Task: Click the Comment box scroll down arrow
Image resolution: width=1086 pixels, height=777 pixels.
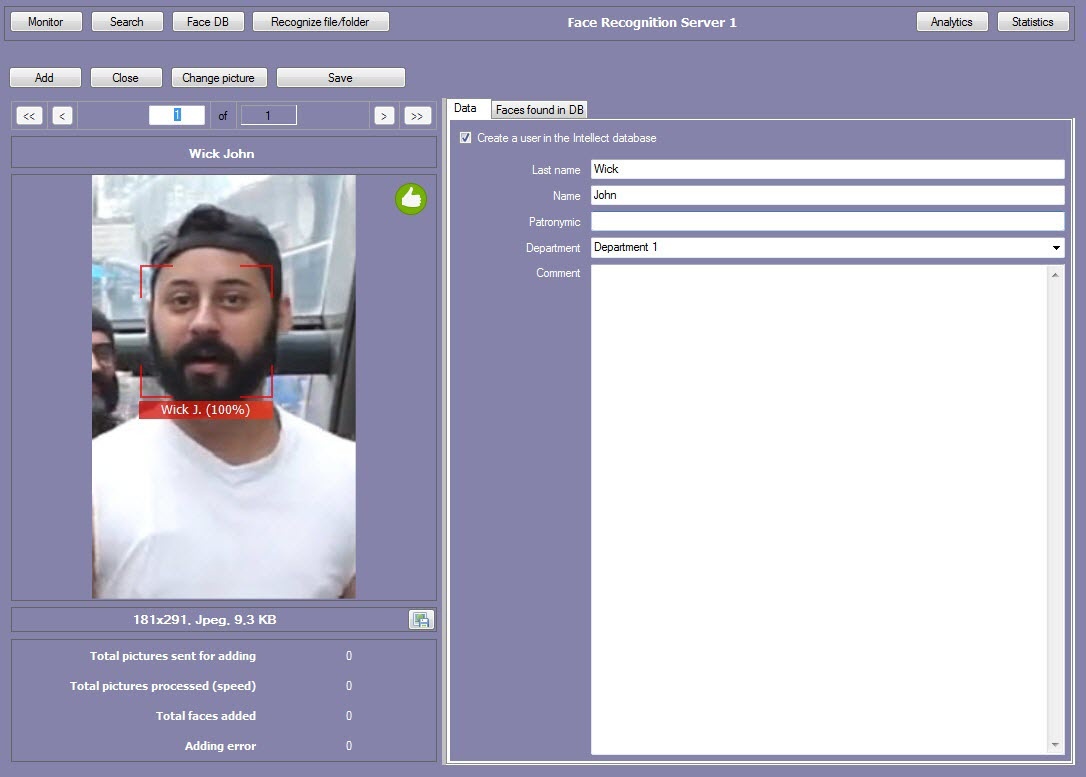Action: (1056, 745)
